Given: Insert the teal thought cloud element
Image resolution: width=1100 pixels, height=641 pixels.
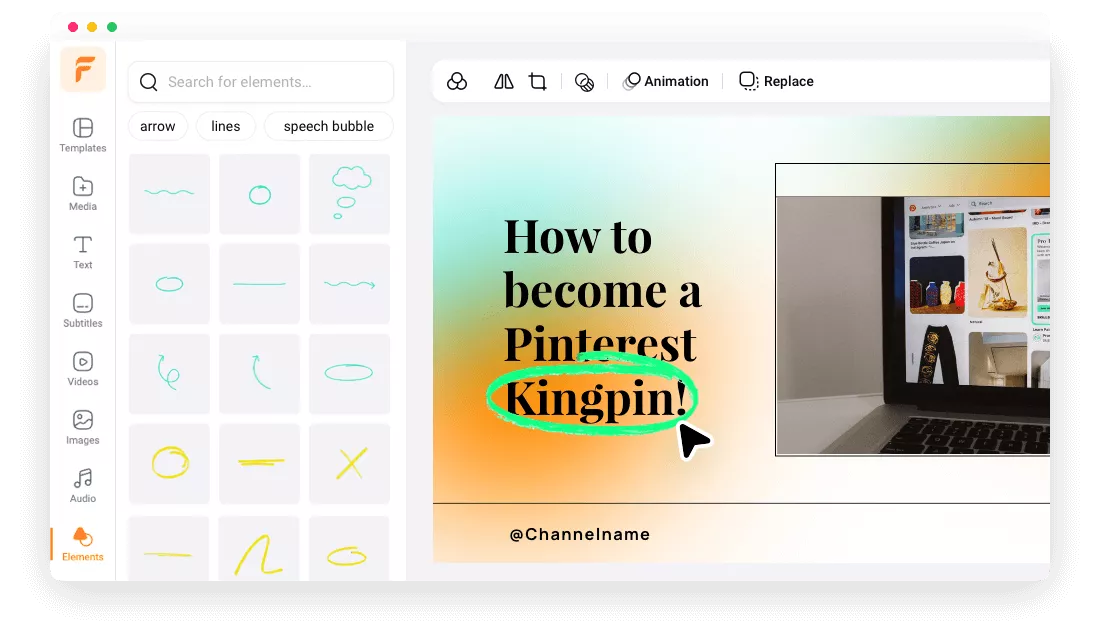Looking at the screenshot, I should (x=349, y=194).
